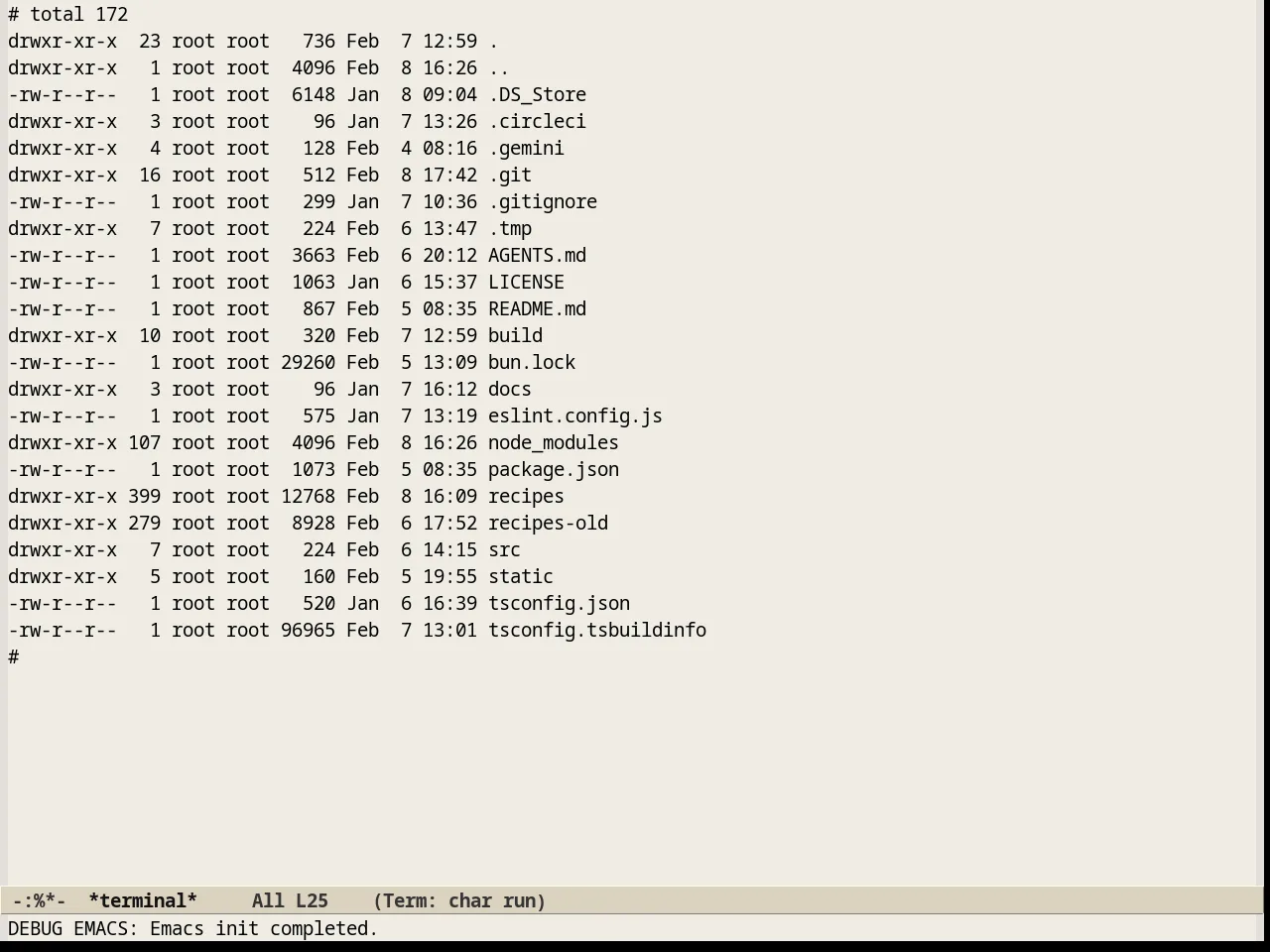Click the README.md file name
This screenshot has height=952, width=1270.
tap(537, 309)
